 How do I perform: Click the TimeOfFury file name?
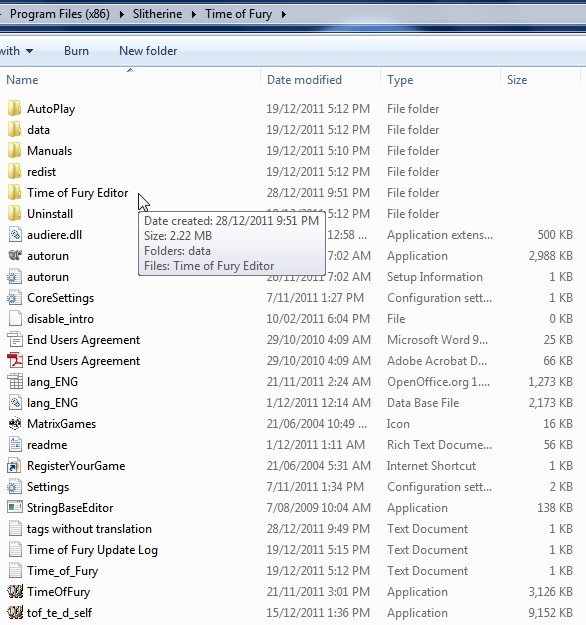pos(59,592)
